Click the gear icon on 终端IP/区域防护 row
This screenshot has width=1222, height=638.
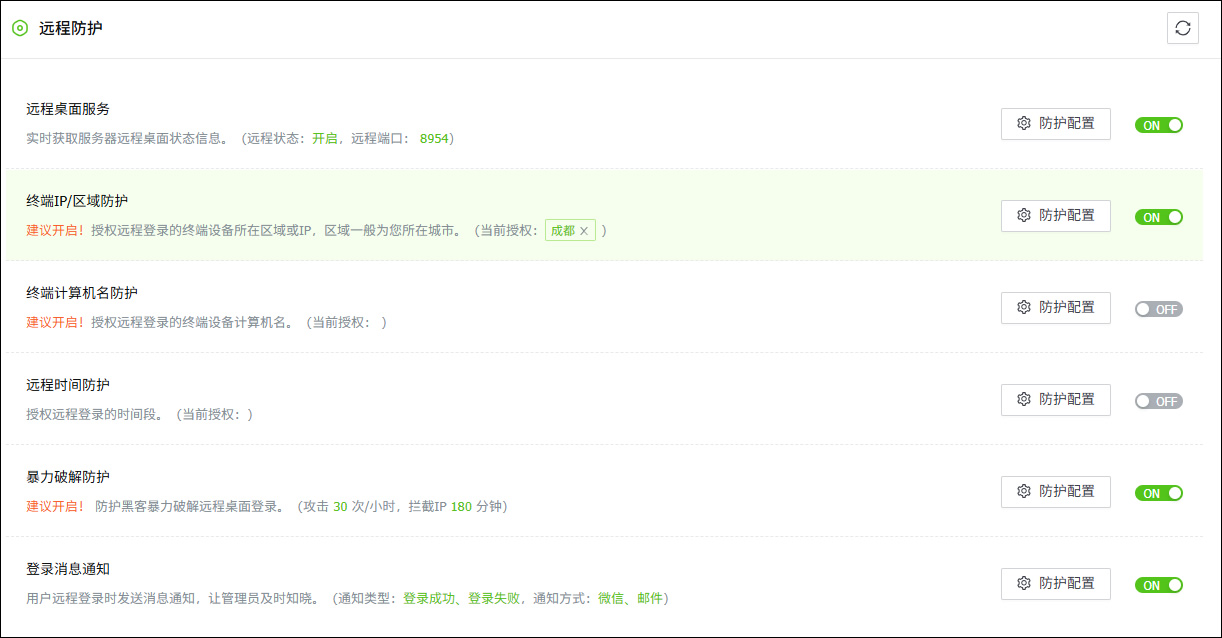click(1023, 215)
